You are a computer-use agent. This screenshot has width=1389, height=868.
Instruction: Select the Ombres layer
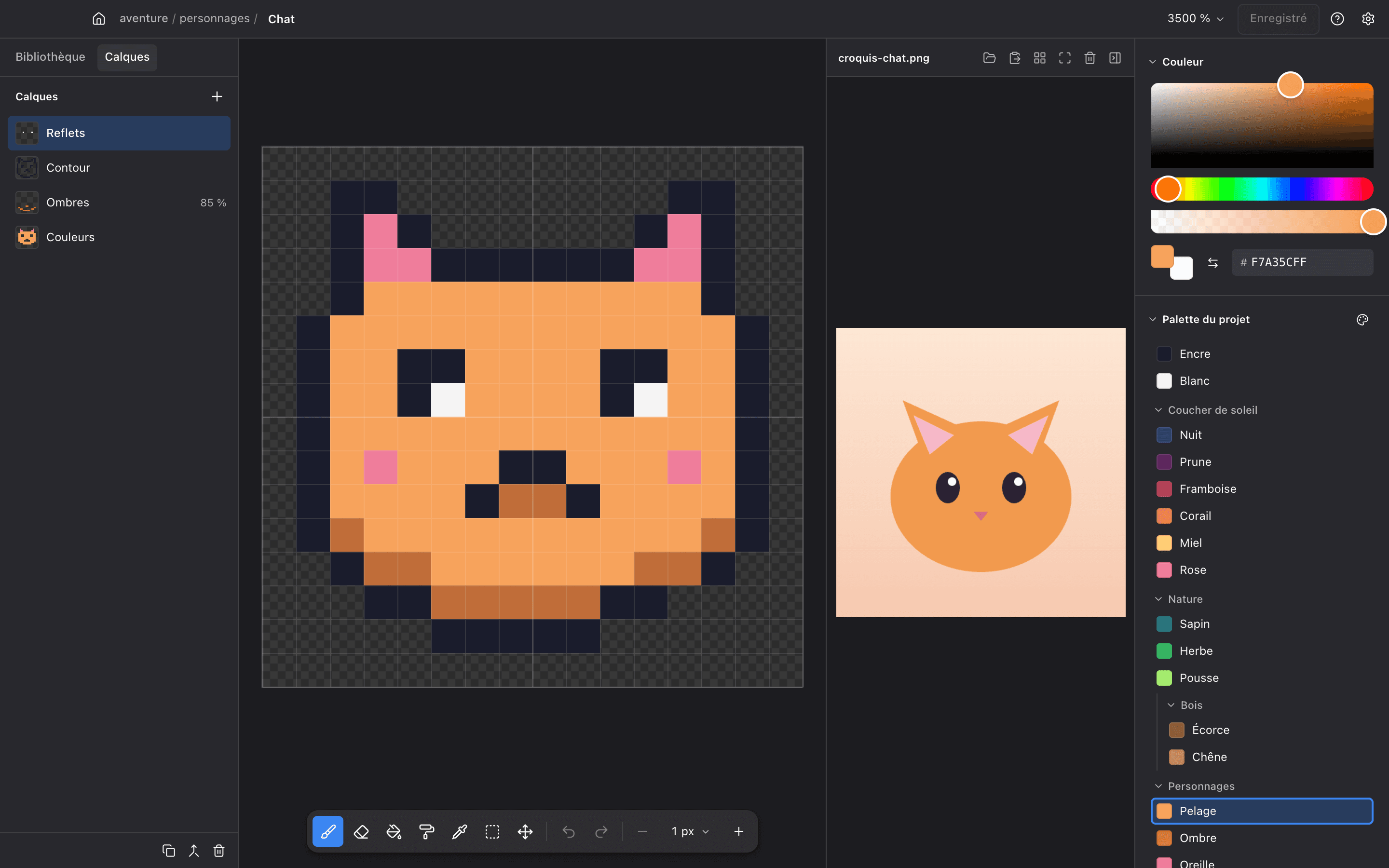[x=120, y=202]
